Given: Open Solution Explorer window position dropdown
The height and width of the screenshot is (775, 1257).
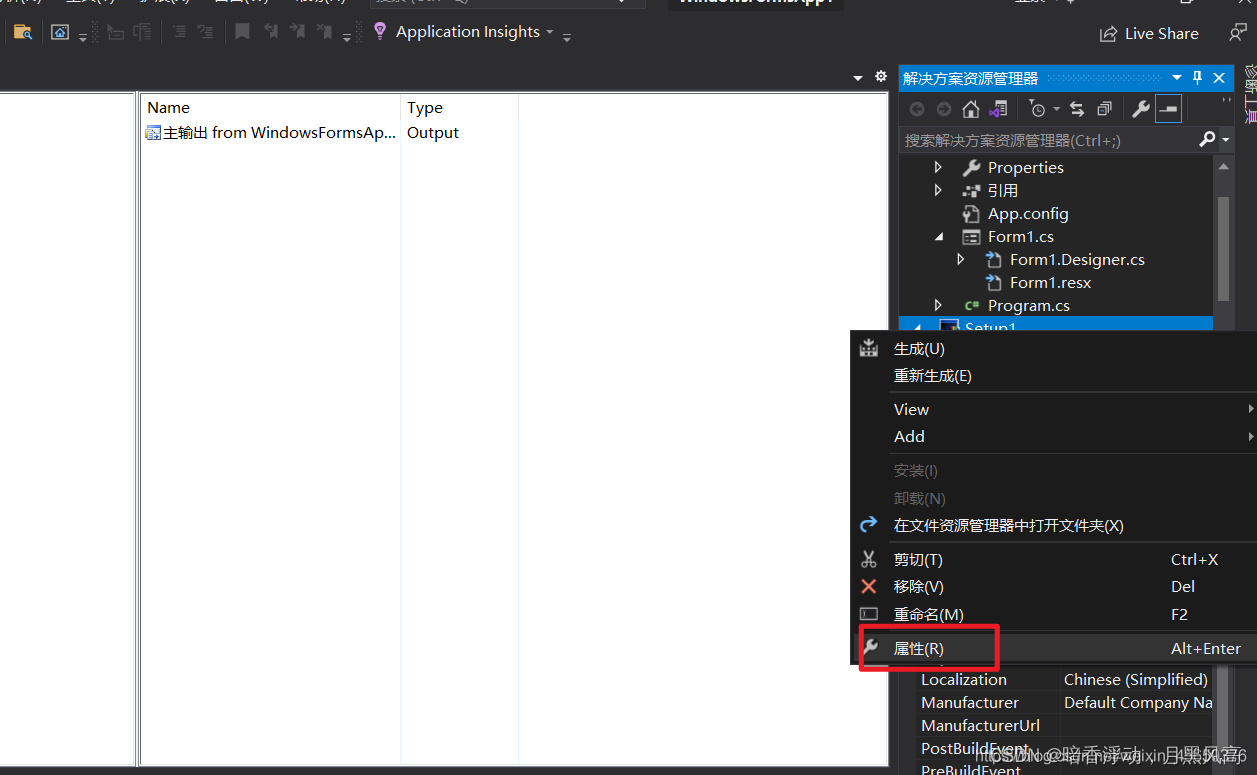Looking at the screenshot, I should [x=1177, y=78].
